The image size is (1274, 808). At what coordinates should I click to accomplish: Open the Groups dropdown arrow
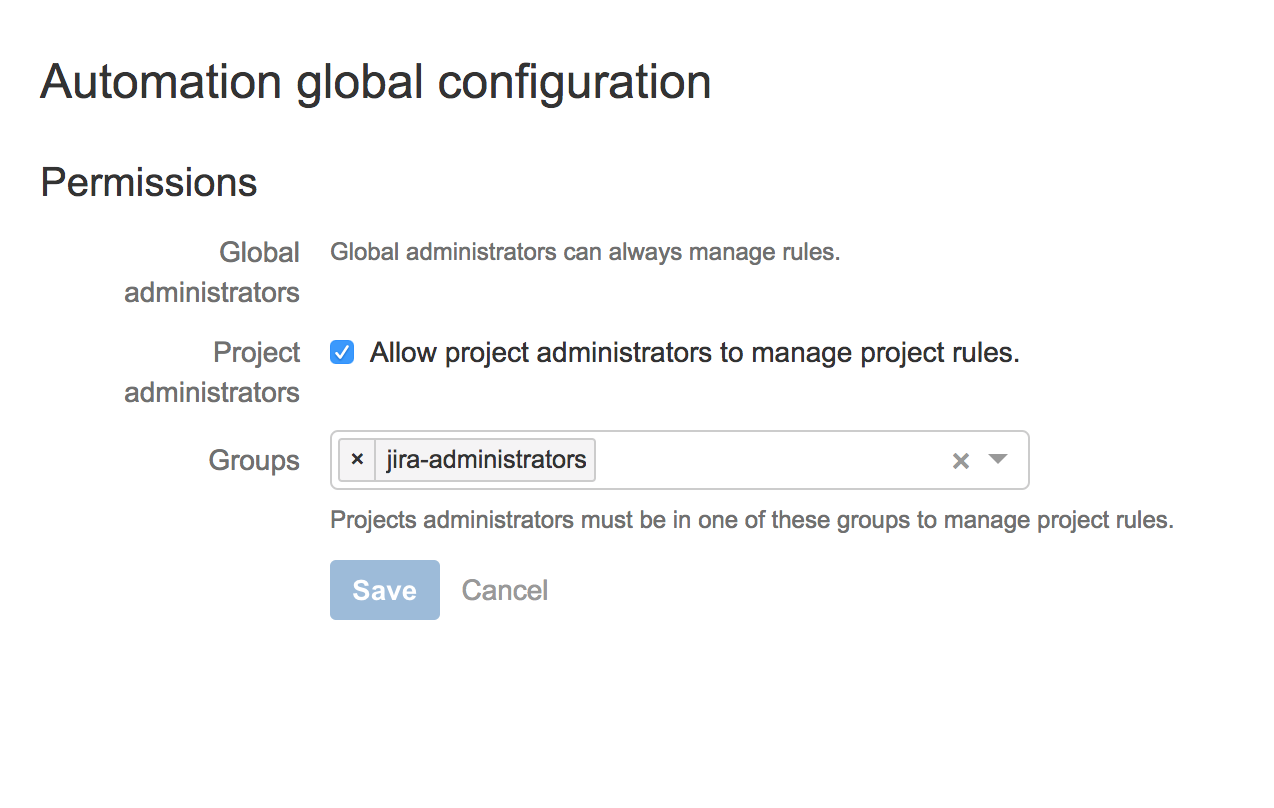pos(997,460)
